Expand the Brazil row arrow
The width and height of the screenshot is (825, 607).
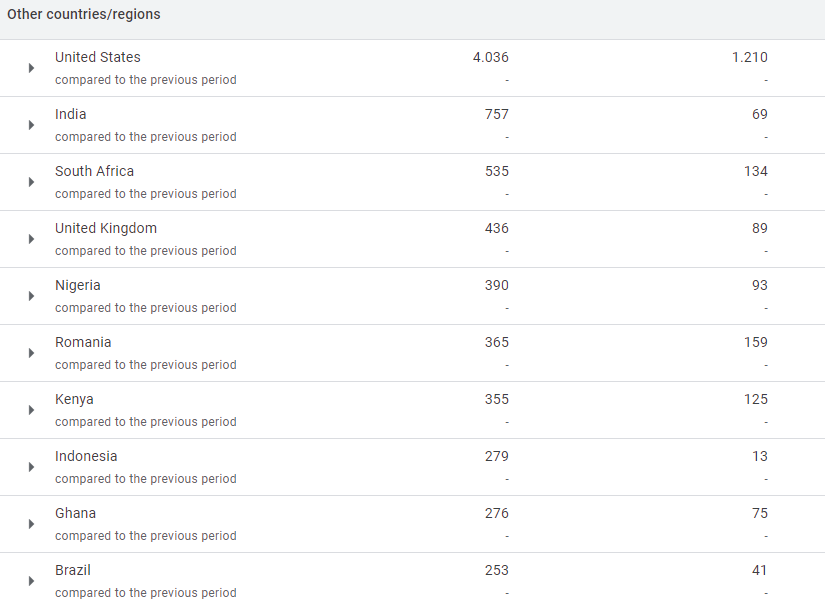click(x=31, y=581)
